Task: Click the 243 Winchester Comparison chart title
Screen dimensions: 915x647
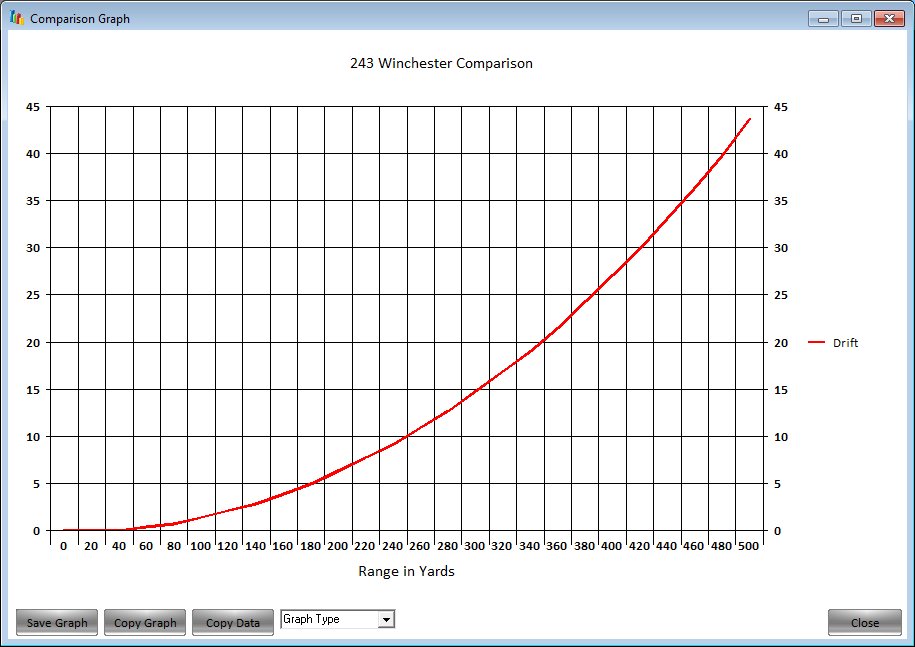Action: pos(441,63)
